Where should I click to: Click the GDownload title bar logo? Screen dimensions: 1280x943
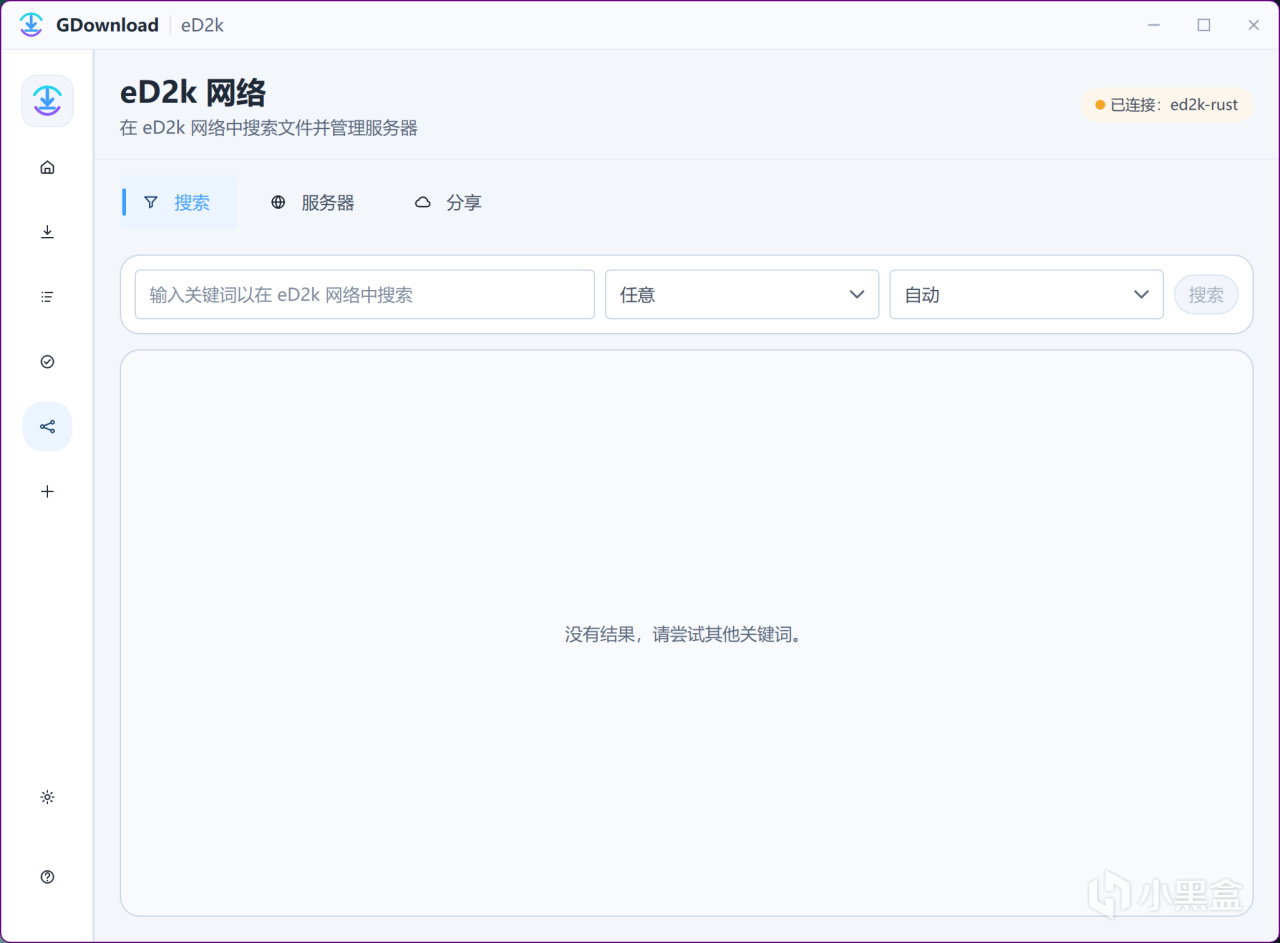pos(31,25)
